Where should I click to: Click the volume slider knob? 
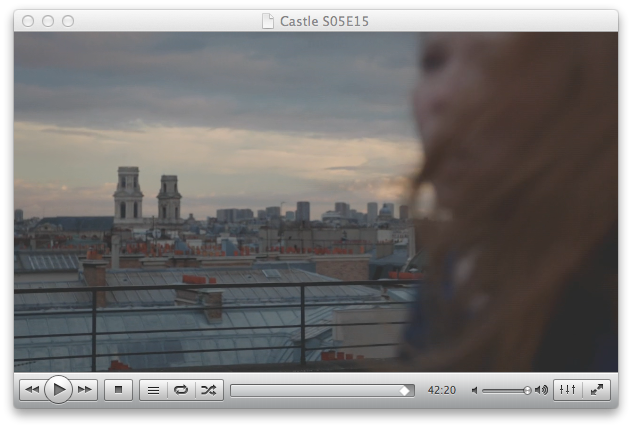[527, 390]
